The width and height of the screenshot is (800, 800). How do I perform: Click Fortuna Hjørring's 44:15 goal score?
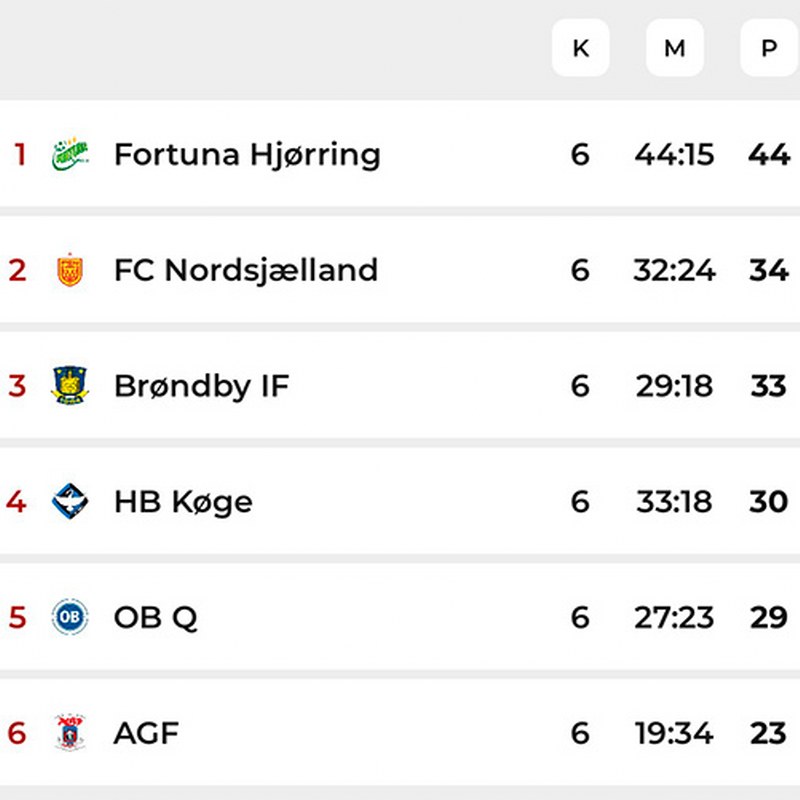click(x=675, y=155)
